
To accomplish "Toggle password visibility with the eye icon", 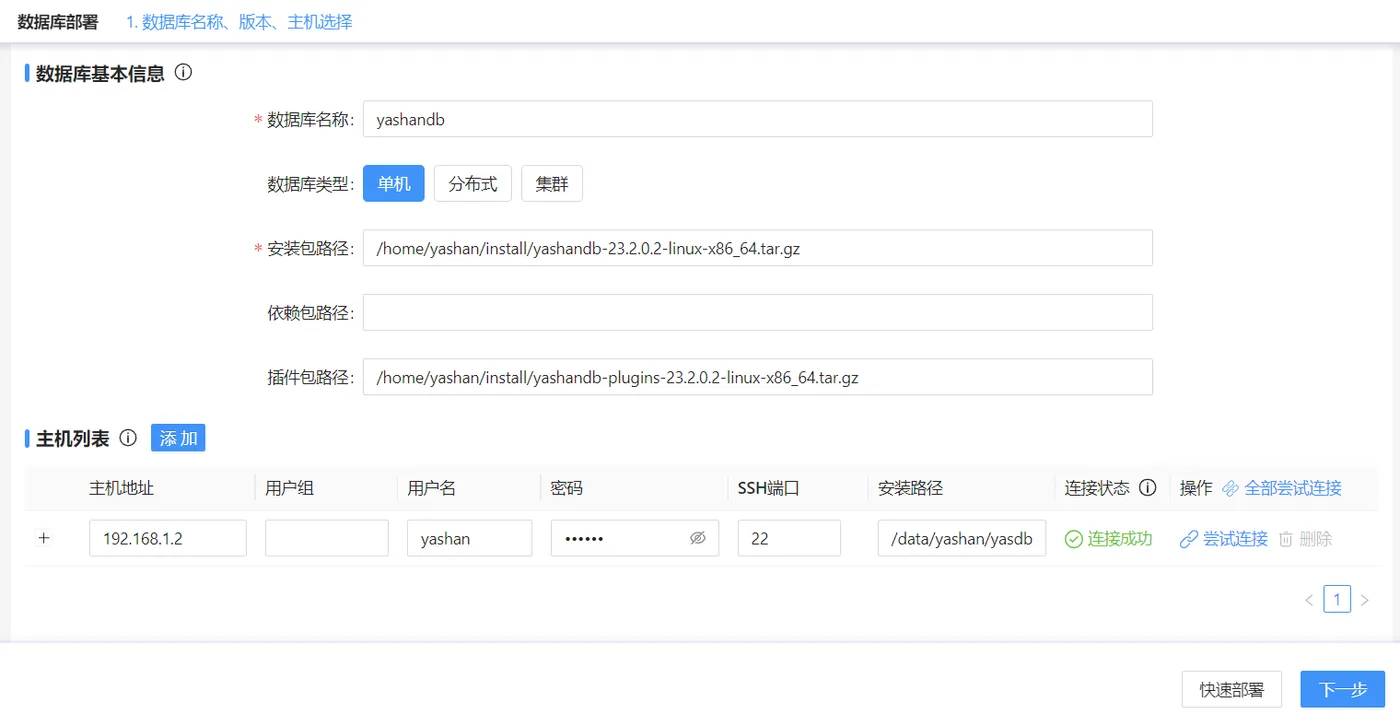I will point(700,538).
